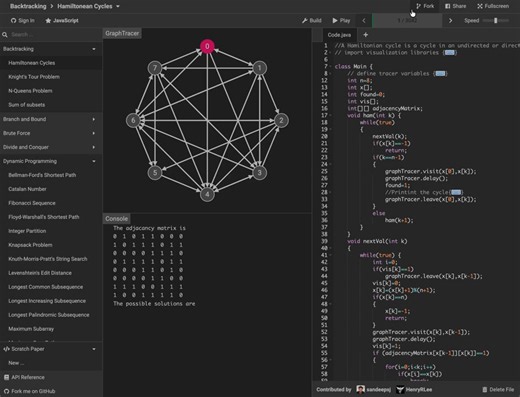Unfold collapsed code on line 28
The image size is (520, 397).
click(x=456, y=192)
